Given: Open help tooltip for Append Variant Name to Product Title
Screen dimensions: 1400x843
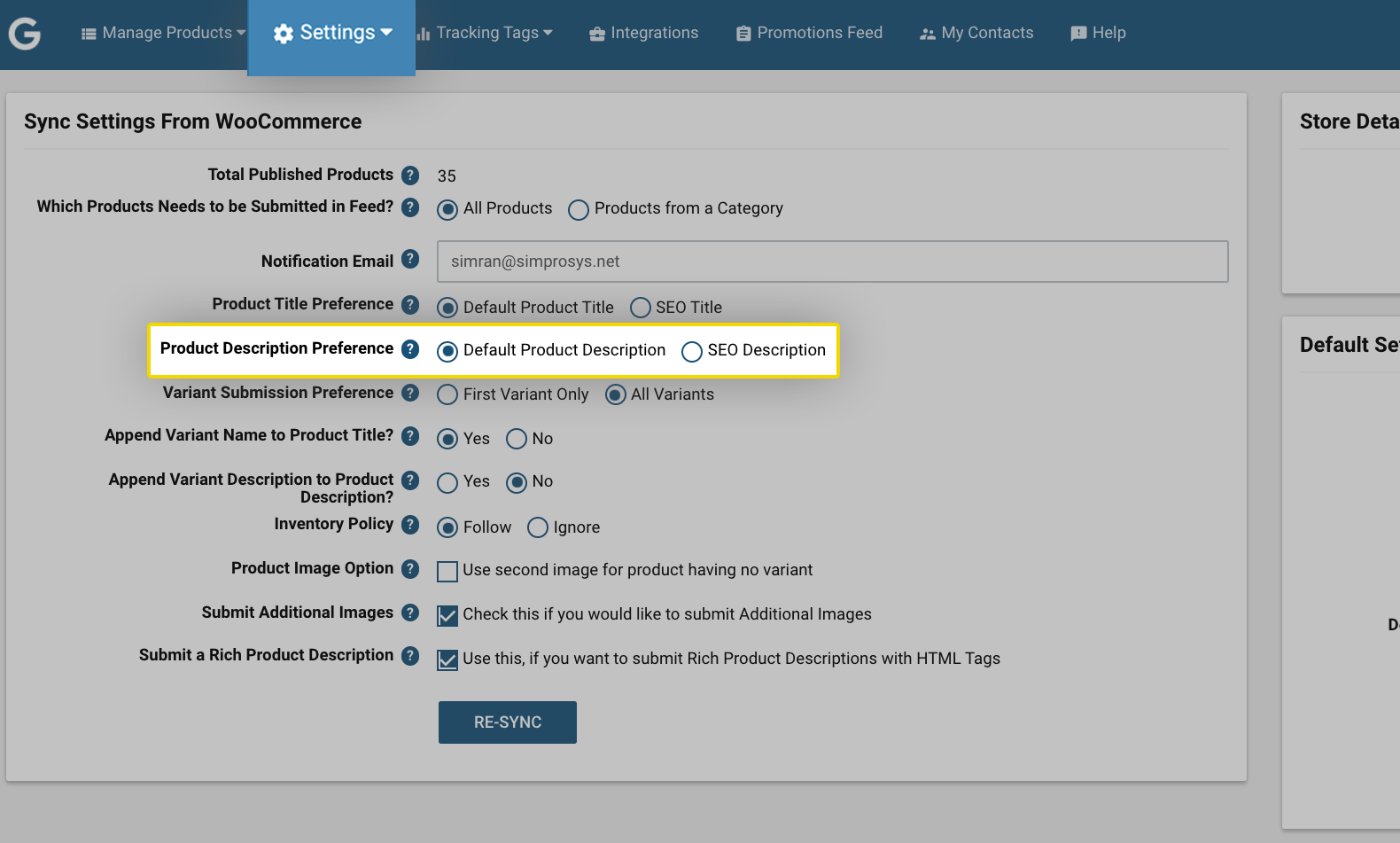Looking at the screenshot, I should (410, 435).
